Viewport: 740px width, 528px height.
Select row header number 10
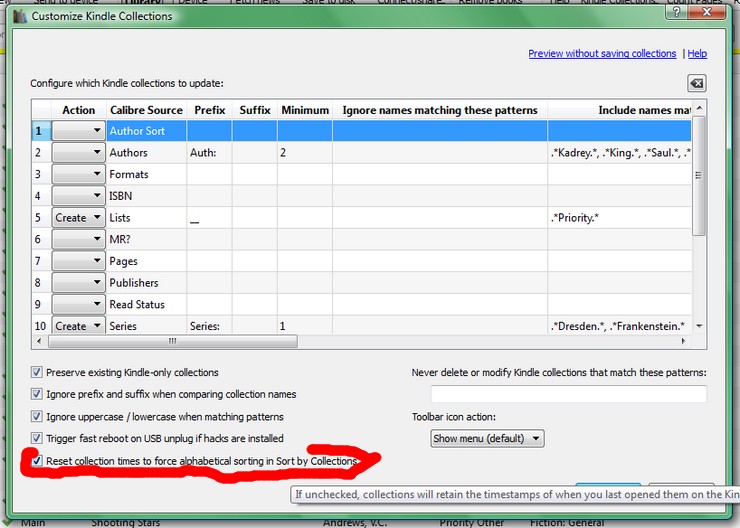click(41, 326)
